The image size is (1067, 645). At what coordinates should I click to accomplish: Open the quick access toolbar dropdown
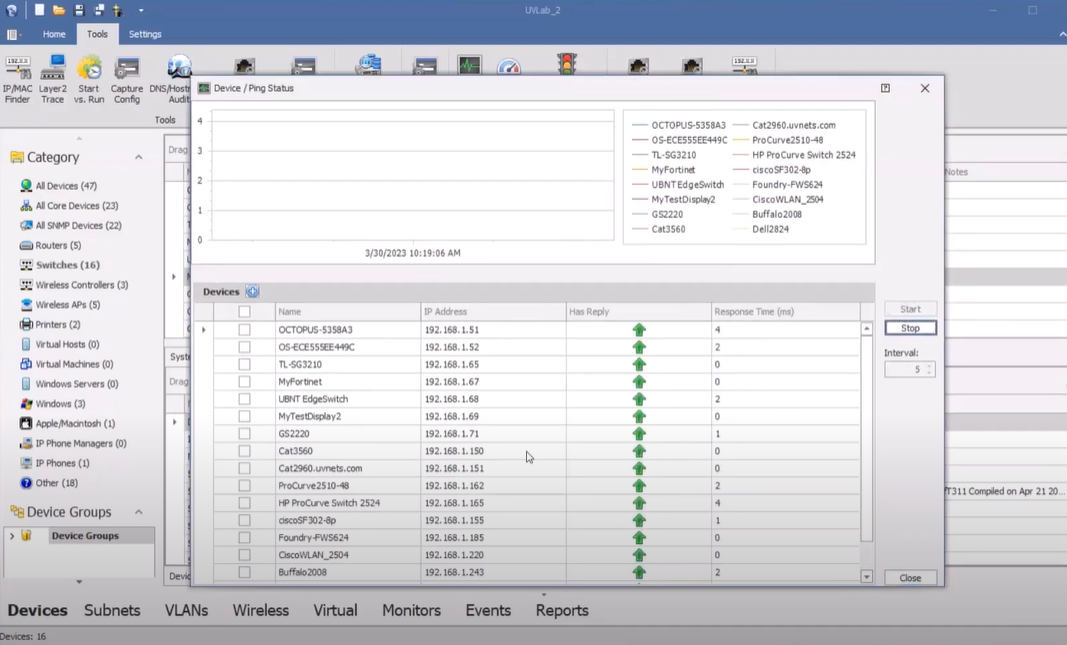[141, 10]
